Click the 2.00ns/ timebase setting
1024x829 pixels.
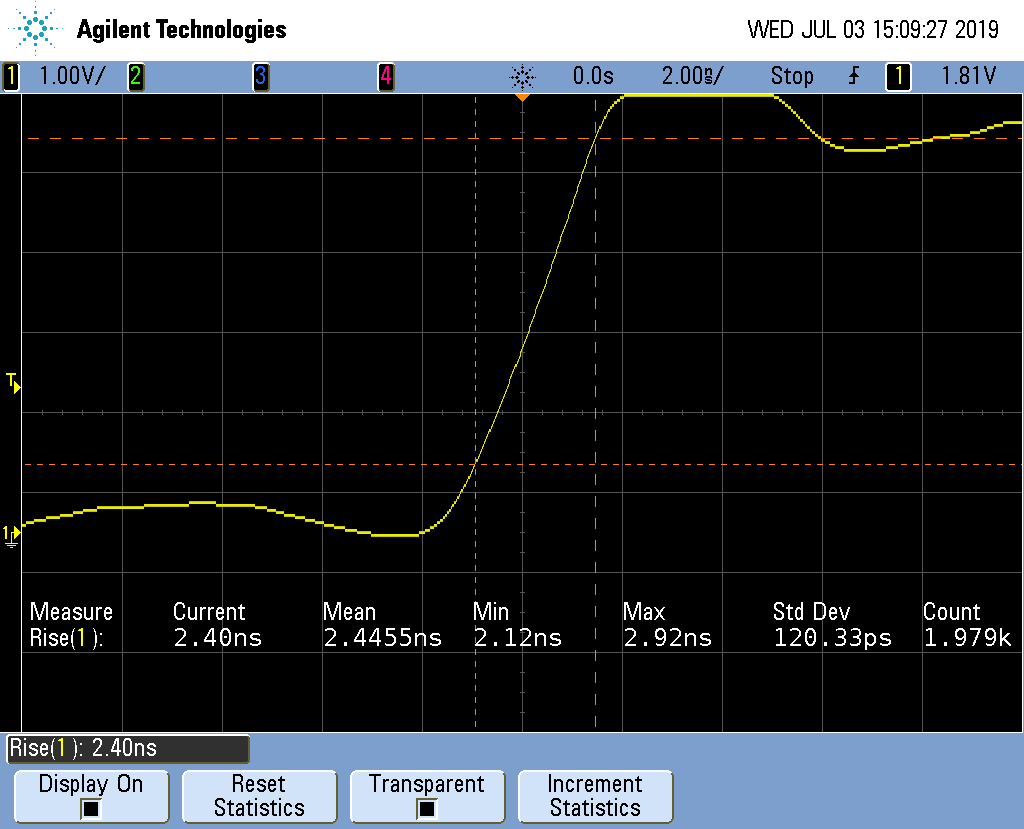[692, 76]
